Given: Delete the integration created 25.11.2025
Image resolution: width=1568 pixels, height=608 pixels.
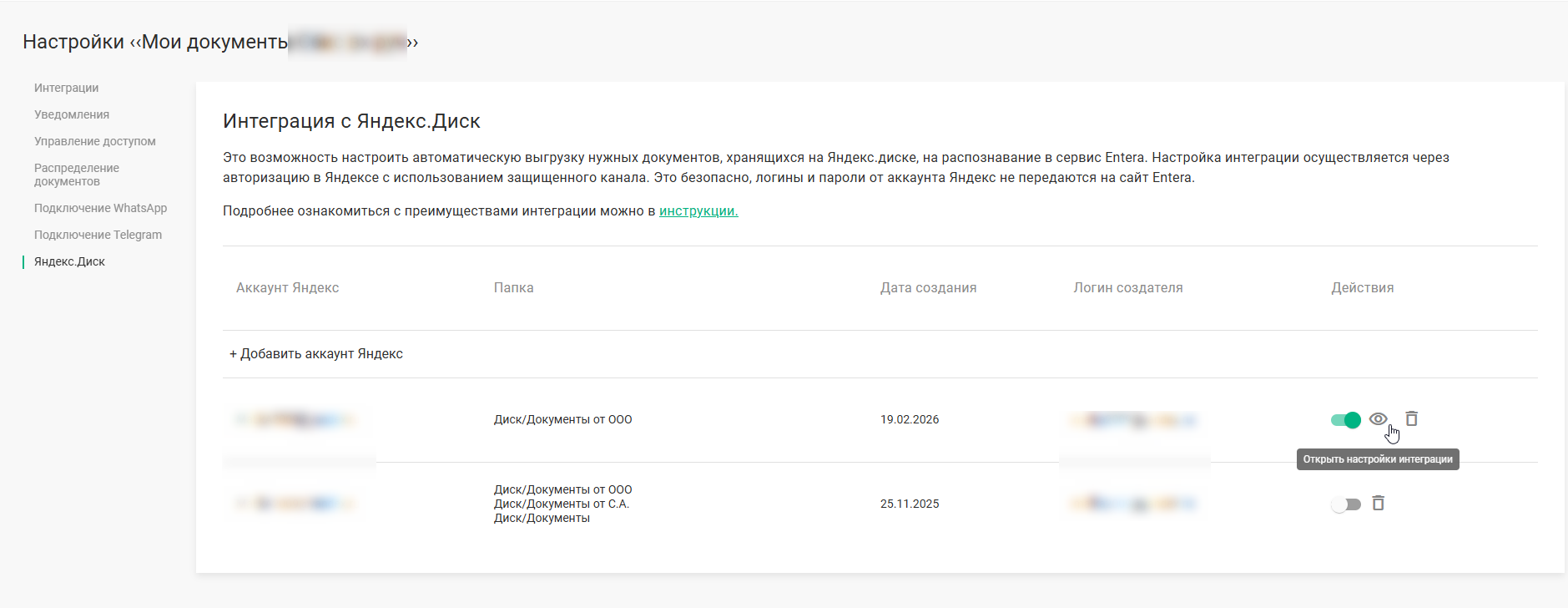Looking at the screenshot, I should point(1378,504).
